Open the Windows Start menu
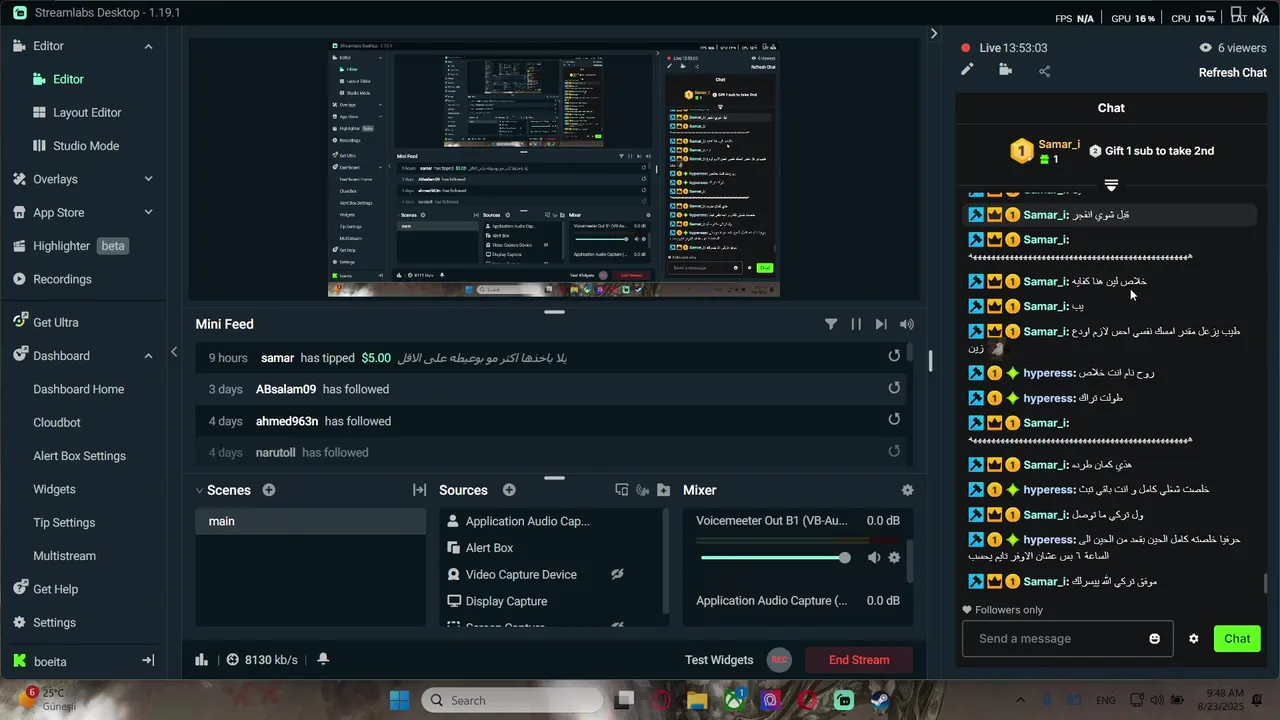The width and height of the screenshot is (1280, 720). click(399, 700)
